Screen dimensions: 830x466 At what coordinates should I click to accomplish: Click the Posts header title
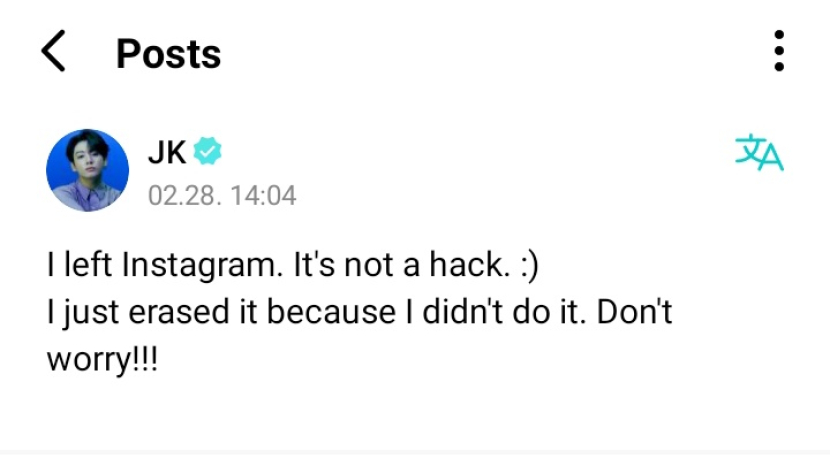[x=168, y=53]
